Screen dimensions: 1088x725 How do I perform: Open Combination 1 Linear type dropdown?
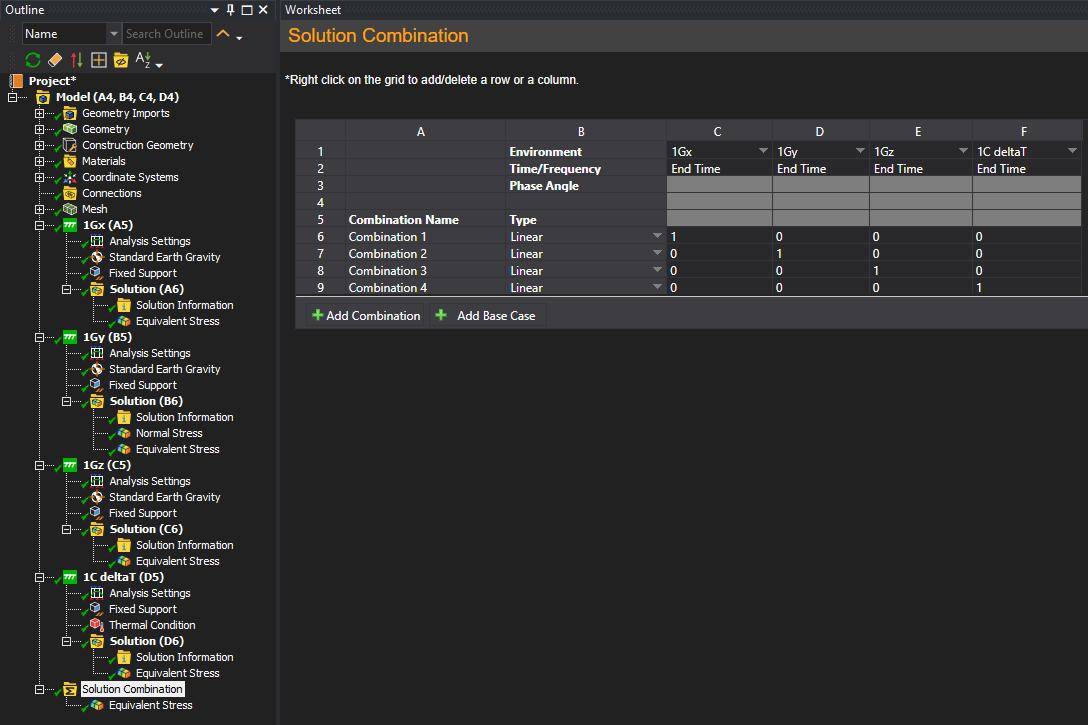coord(657,237)
